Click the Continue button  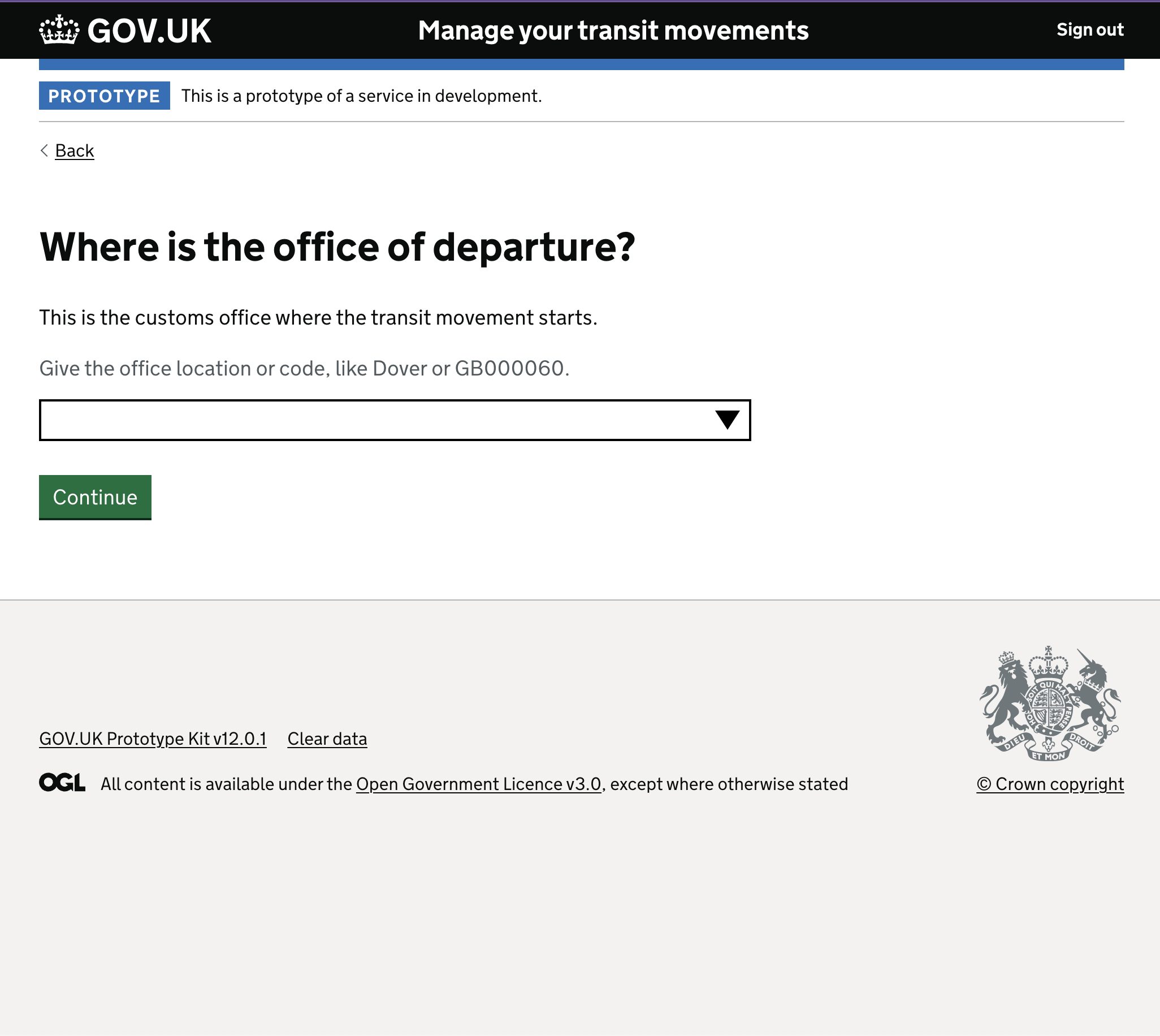click(x=95, y=497)
